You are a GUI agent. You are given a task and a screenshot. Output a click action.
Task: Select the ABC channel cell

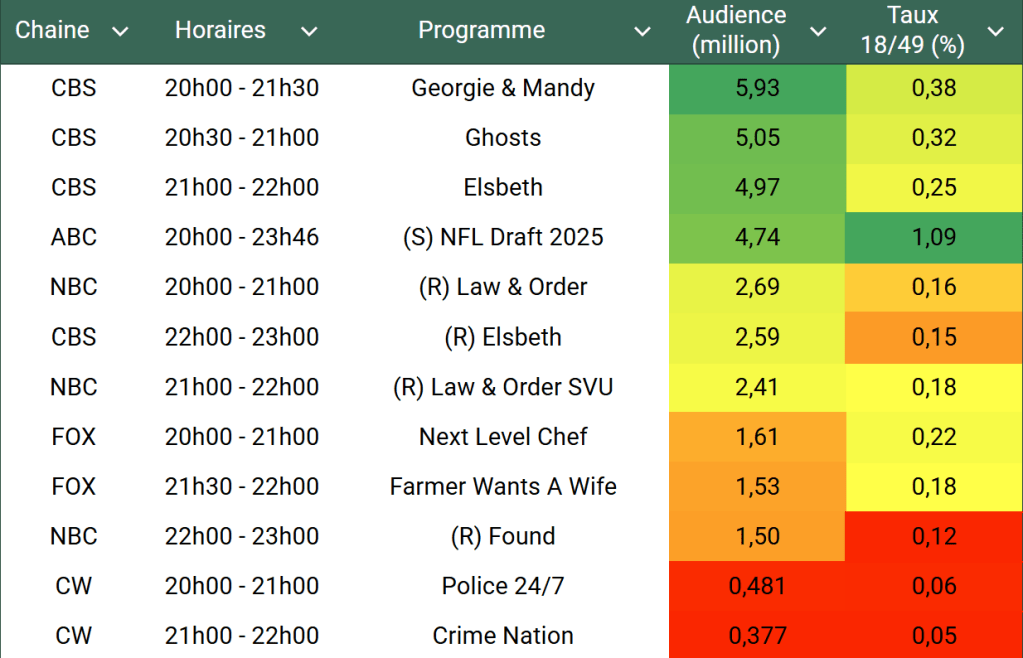(x=74, y=237)
